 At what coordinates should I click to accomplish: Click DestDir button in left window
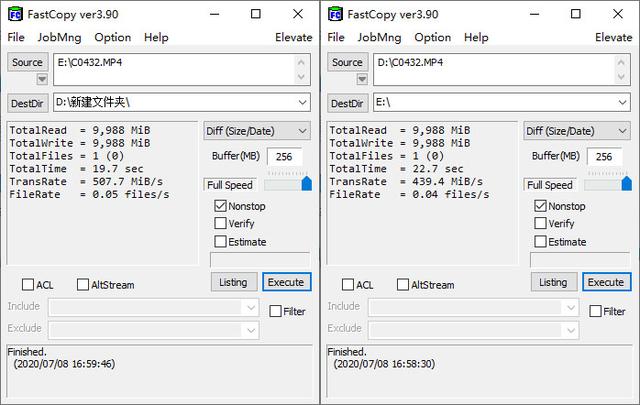[x=28, y=103]
